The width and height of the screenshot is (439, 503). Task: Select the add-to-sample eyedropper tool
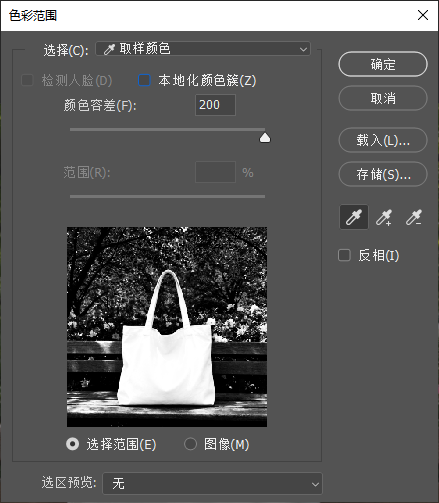[384, 217]
